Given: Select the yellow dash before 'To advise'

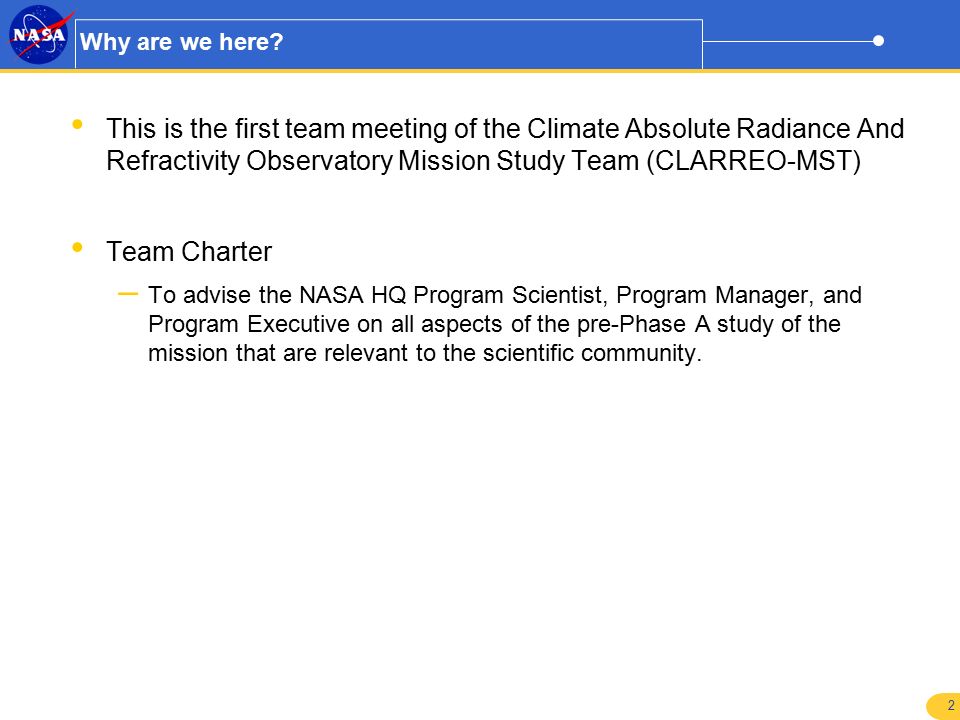Looking at the screenshot, I should pyautogui.click(x=128, y=294).
